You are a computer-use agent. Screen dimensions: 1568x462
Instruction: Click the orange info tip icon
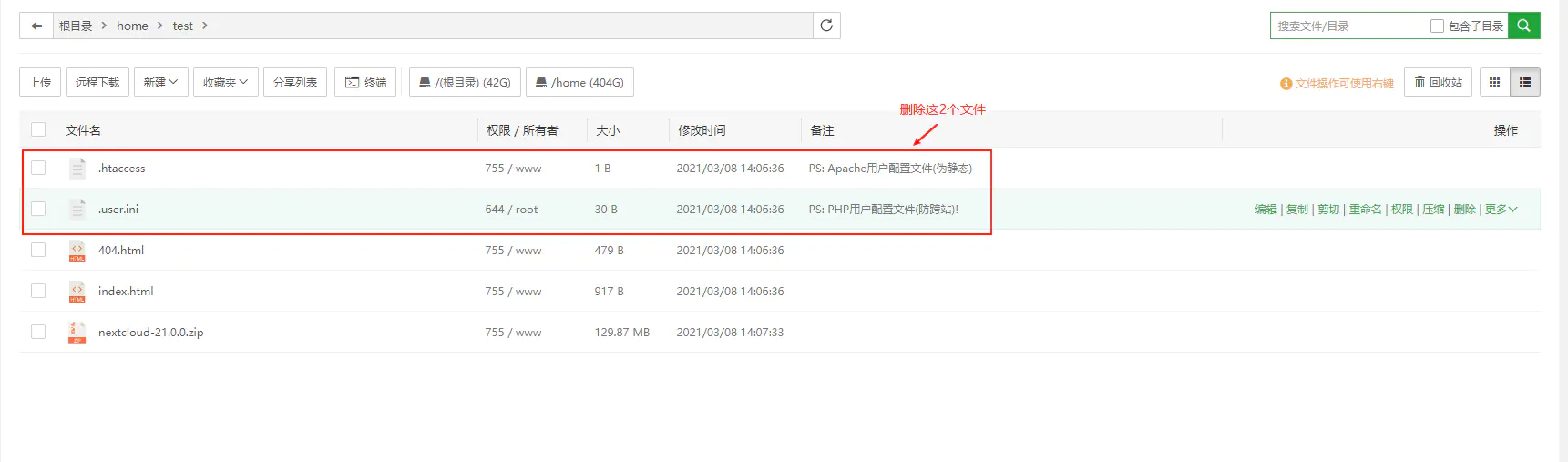tap(1286, 83)
